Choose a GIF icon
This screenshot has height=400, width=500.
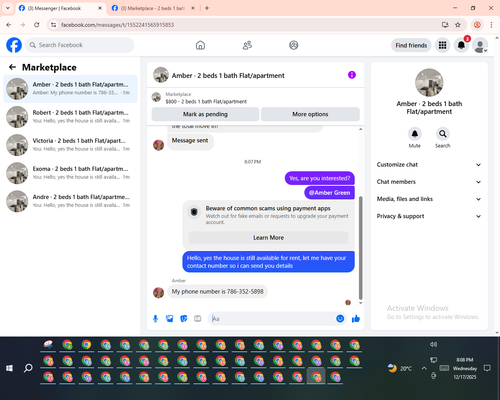coord(198,319)
